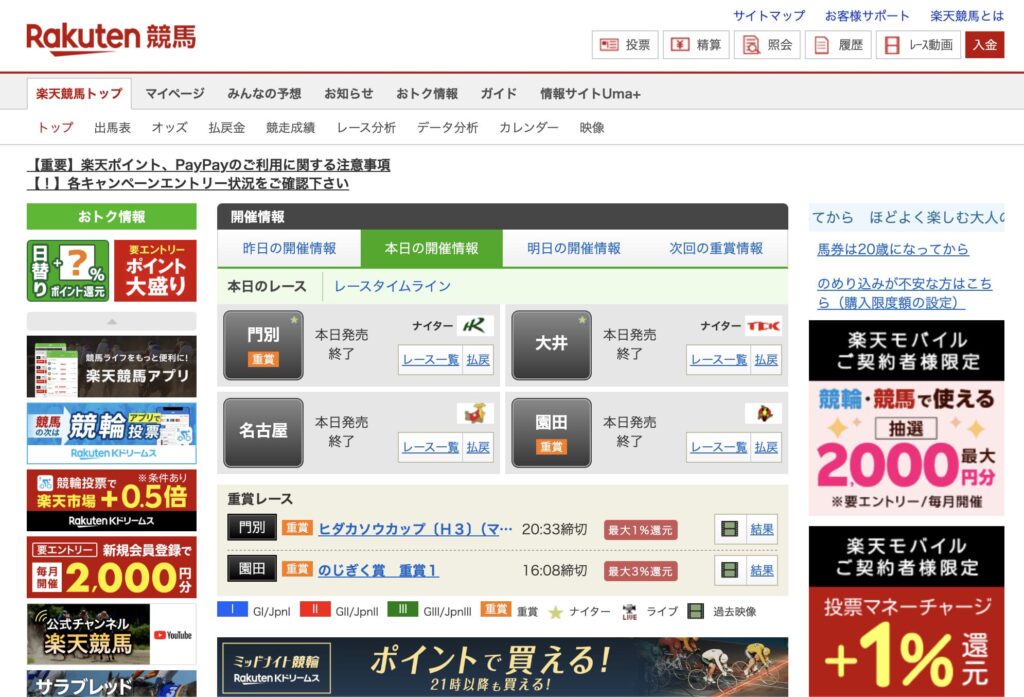
Task: Open the 精算 settlement button
Action: tap(696, 45)
